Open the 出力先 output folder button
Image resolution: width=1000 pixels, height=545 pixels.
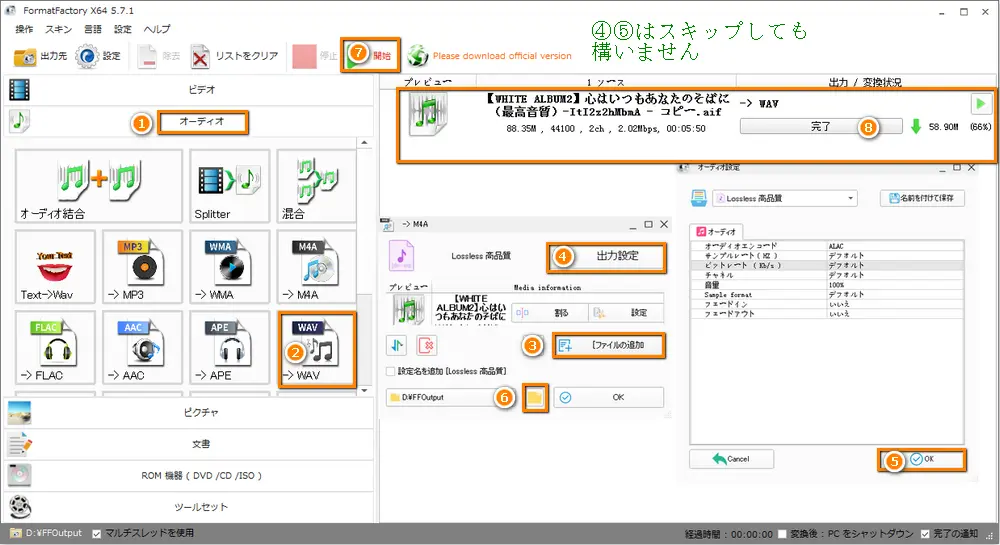(40, 56)
